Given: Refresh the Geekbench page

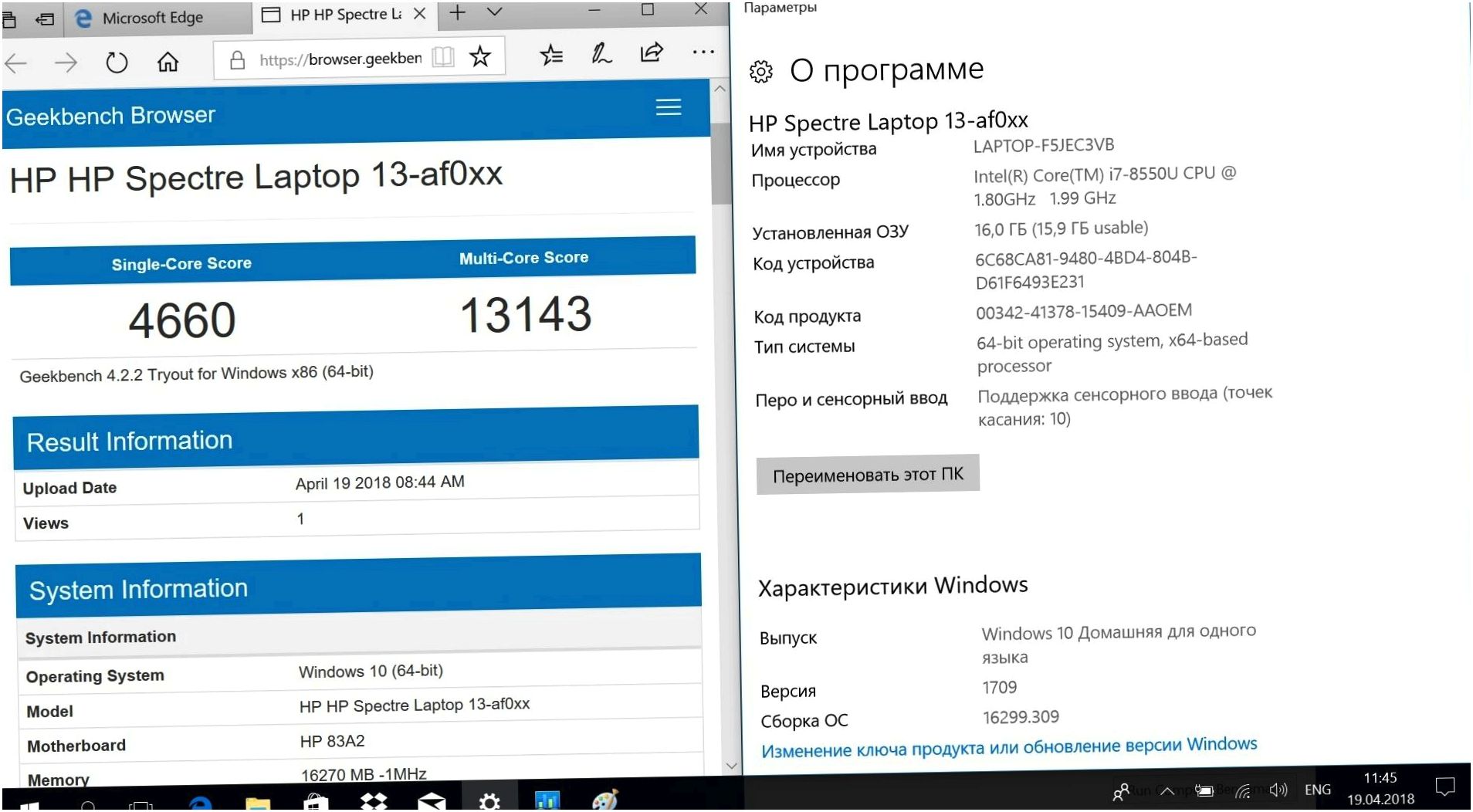Looking at the screenshot, I should 117,62.
